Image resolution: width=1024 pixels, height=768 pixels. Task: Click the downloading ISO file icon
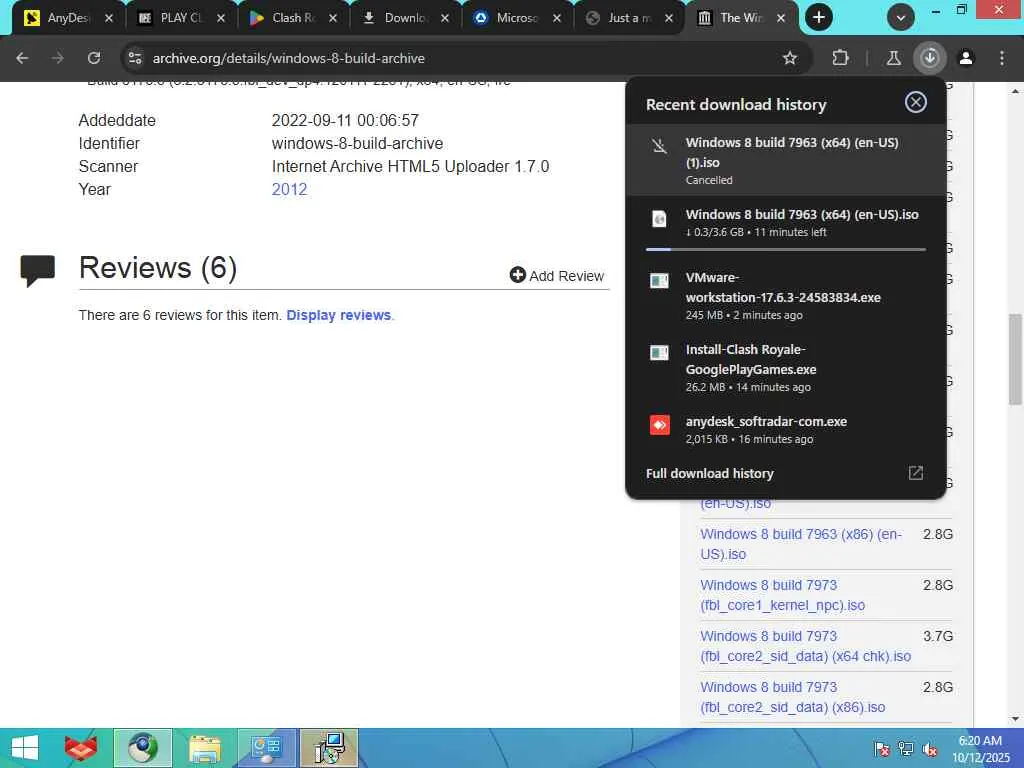click(660, 218)
